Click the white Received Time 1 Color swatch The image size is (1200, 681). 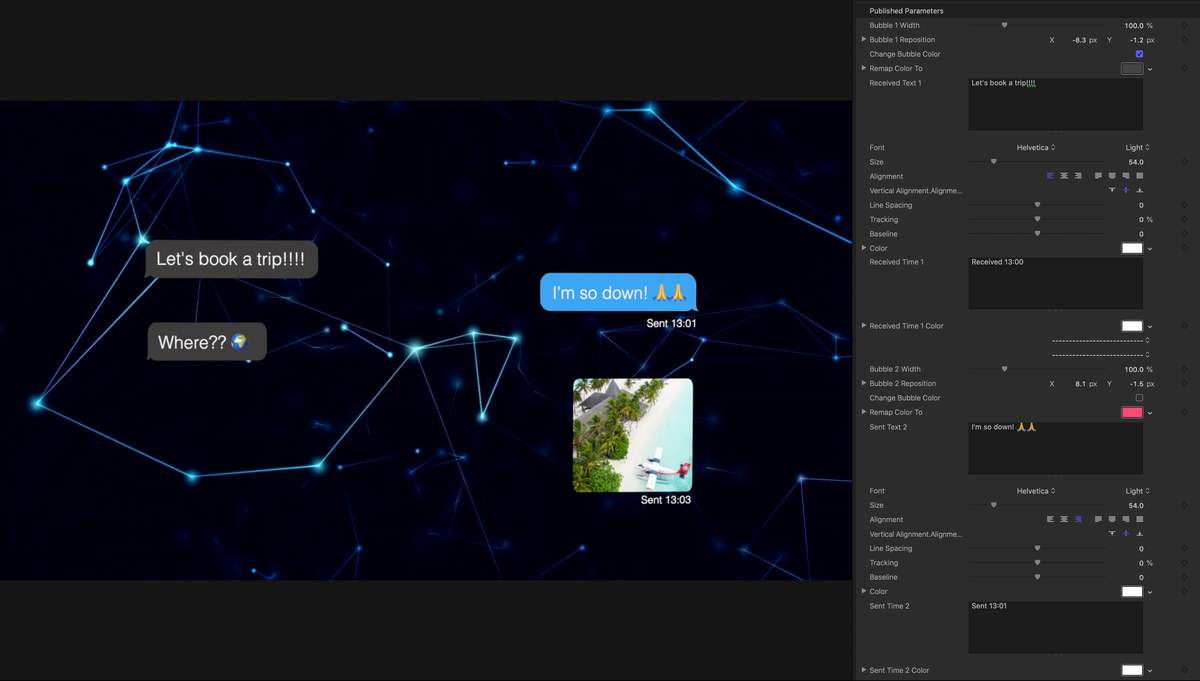coord(1131,325)
